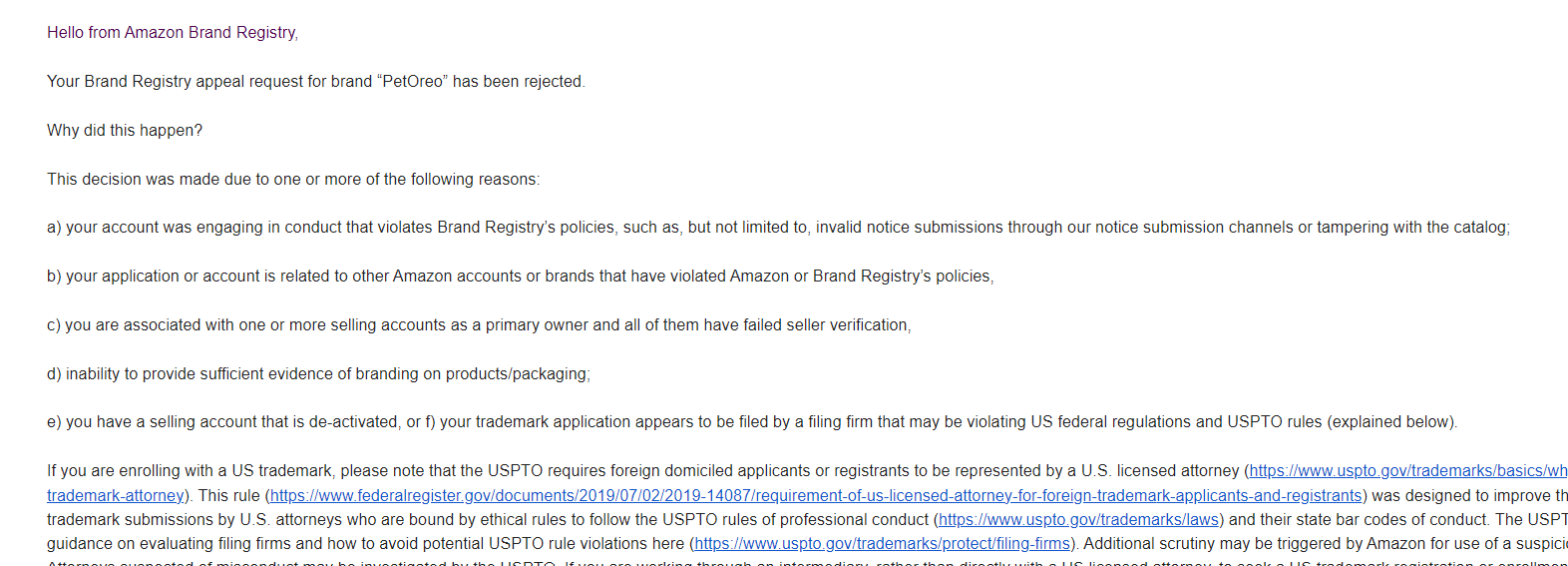Open the uspto.gov trademarks basics link
The height and width of the screenshot is (566, 1568).
[x=1408, y=471]
